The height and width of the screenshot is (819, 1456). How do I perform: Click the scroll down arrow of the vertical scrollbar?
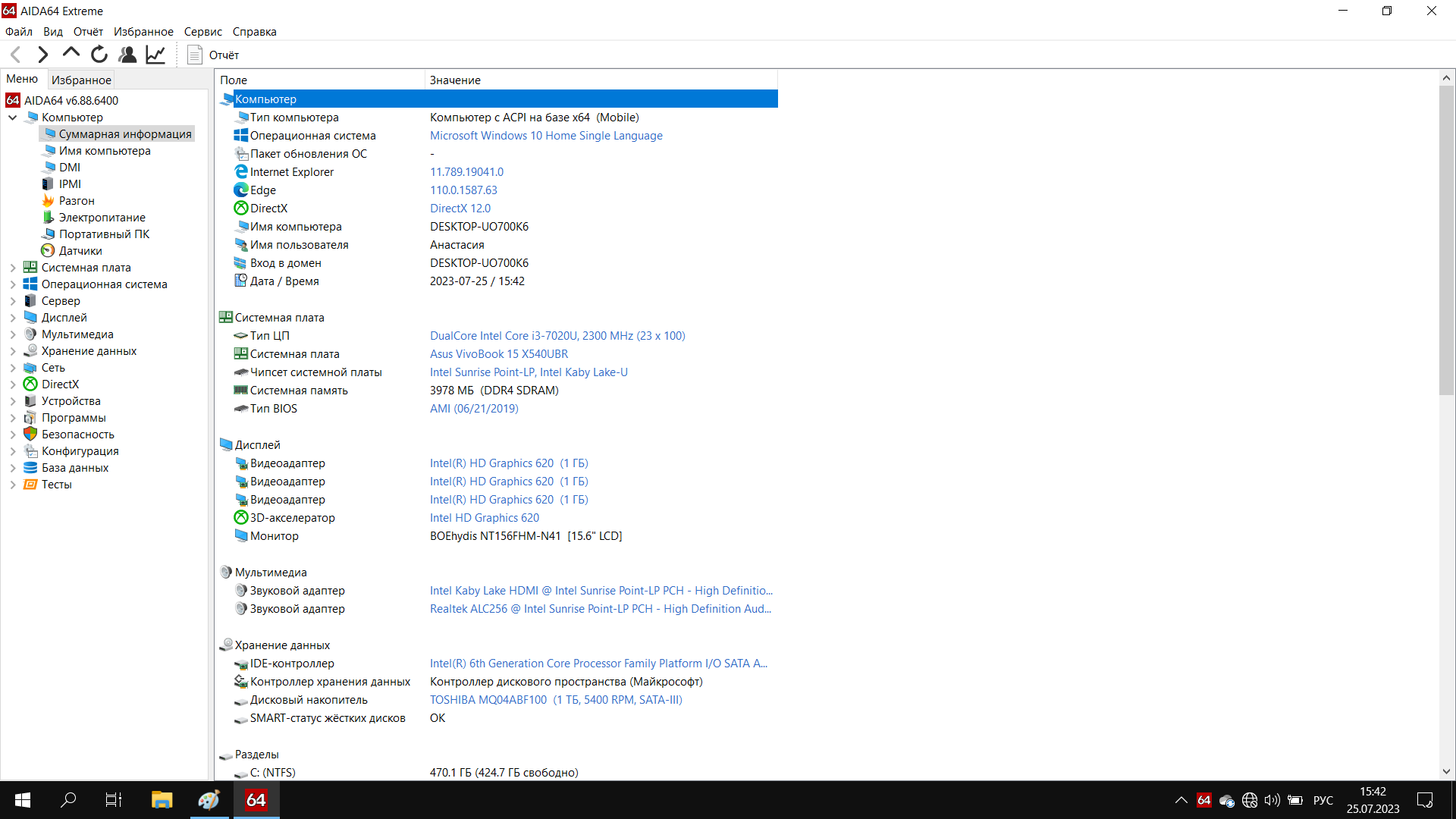[x=1446, y=772]
